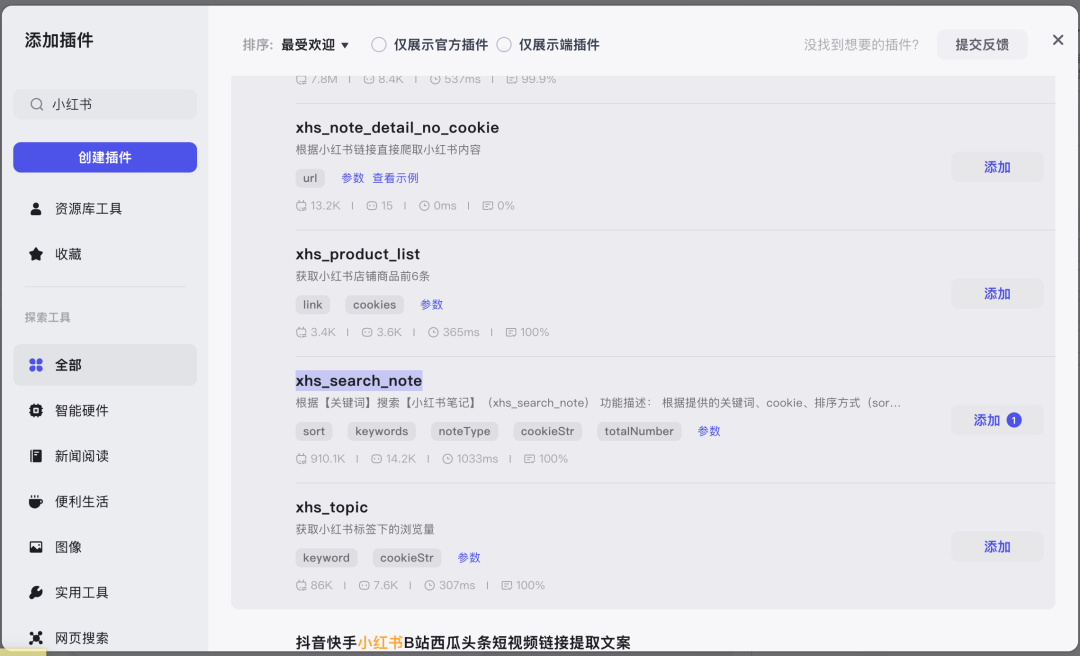Click bot count icon next to 15

click(x=372, y=205)
